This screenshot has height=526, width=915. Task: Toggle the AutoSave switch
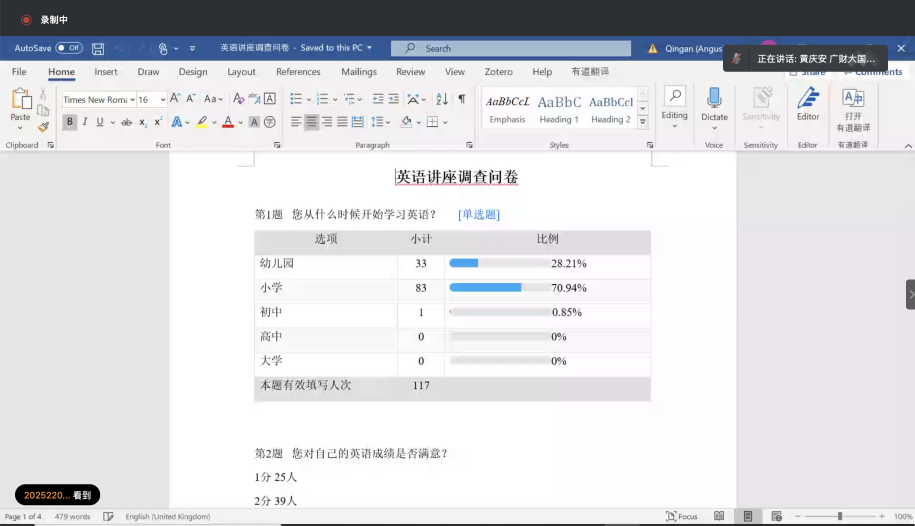(x=68, y=48)
